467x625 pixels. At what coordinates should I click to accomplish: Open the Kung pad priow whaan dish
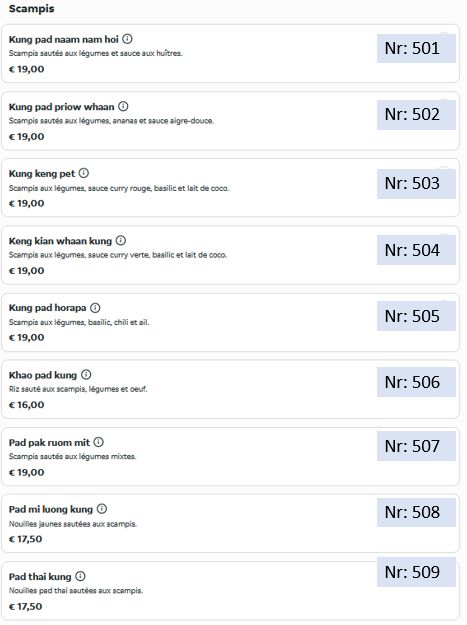[61, 107]
